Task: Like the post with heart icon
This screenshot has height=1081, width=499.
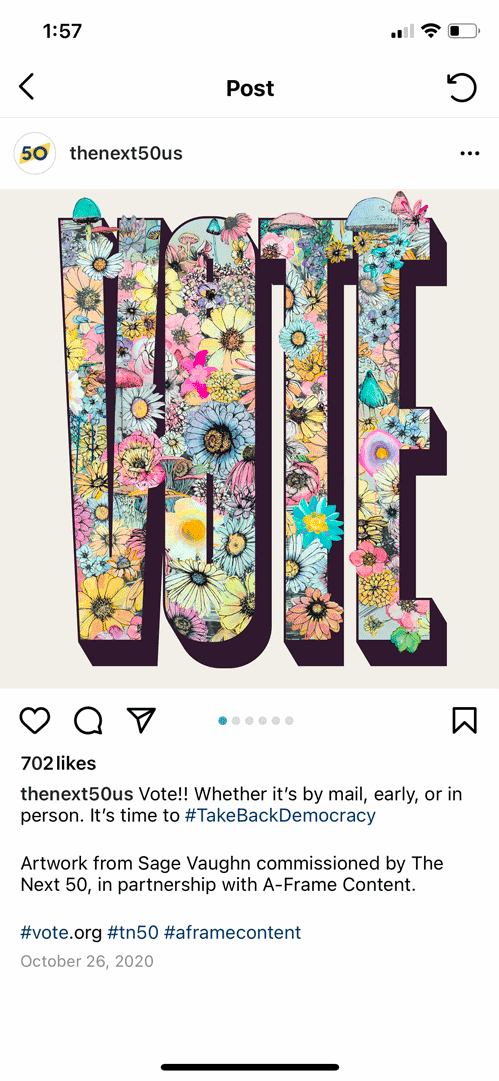Action: [34, 720]
